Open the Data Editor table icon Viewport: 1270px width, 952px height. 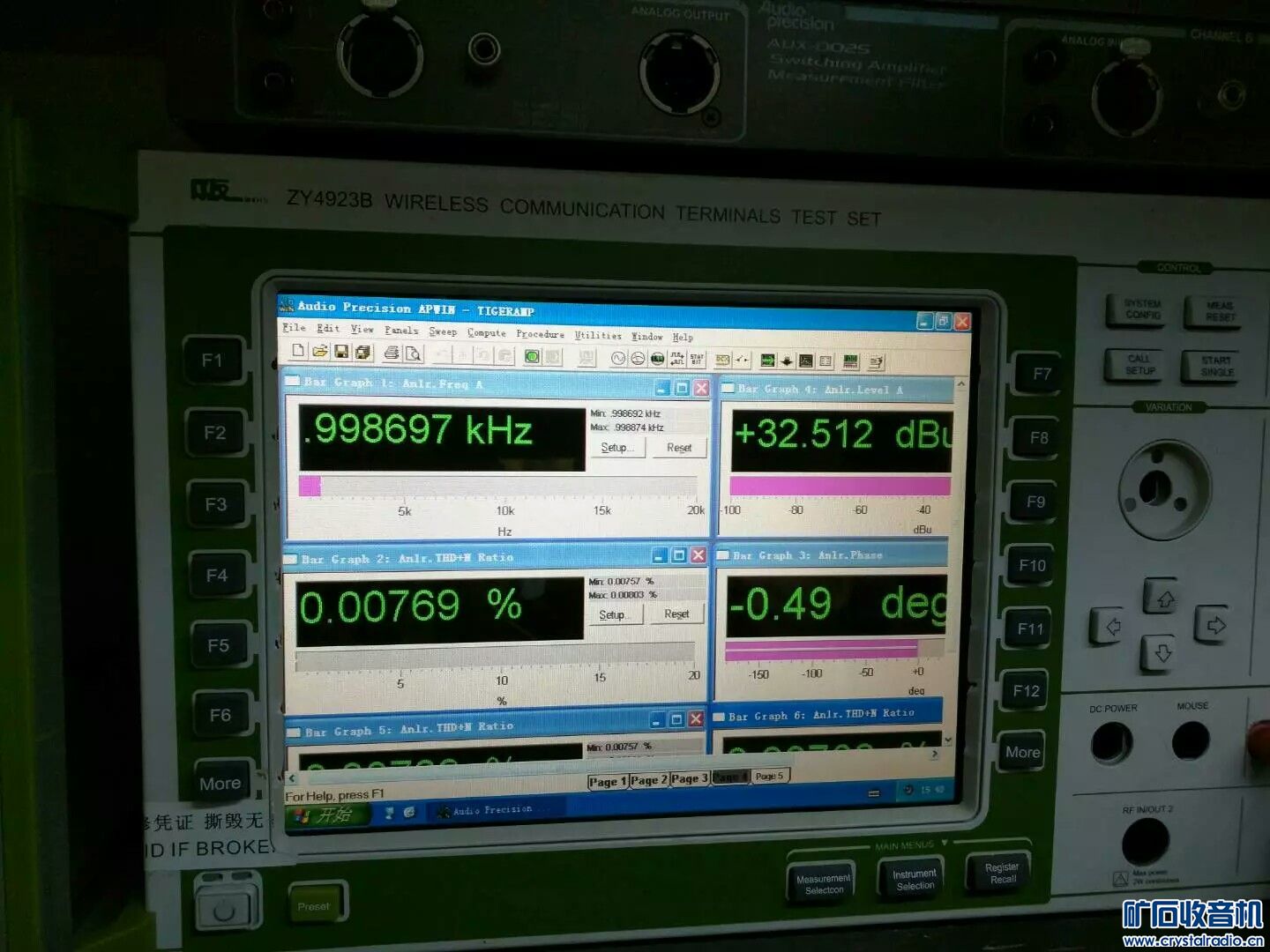click(x=825, y=361)
